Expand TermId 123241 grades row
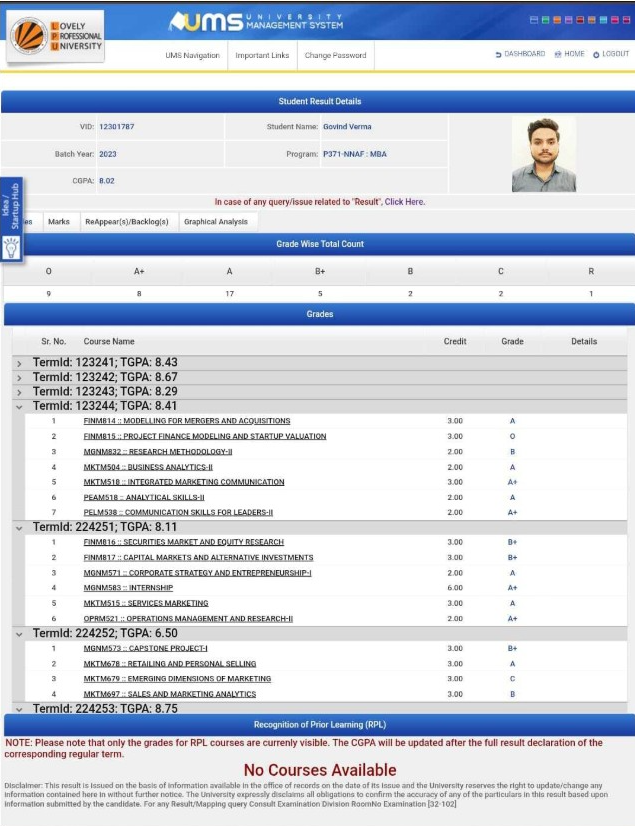The image size is (635, 826). click(19, 363)
